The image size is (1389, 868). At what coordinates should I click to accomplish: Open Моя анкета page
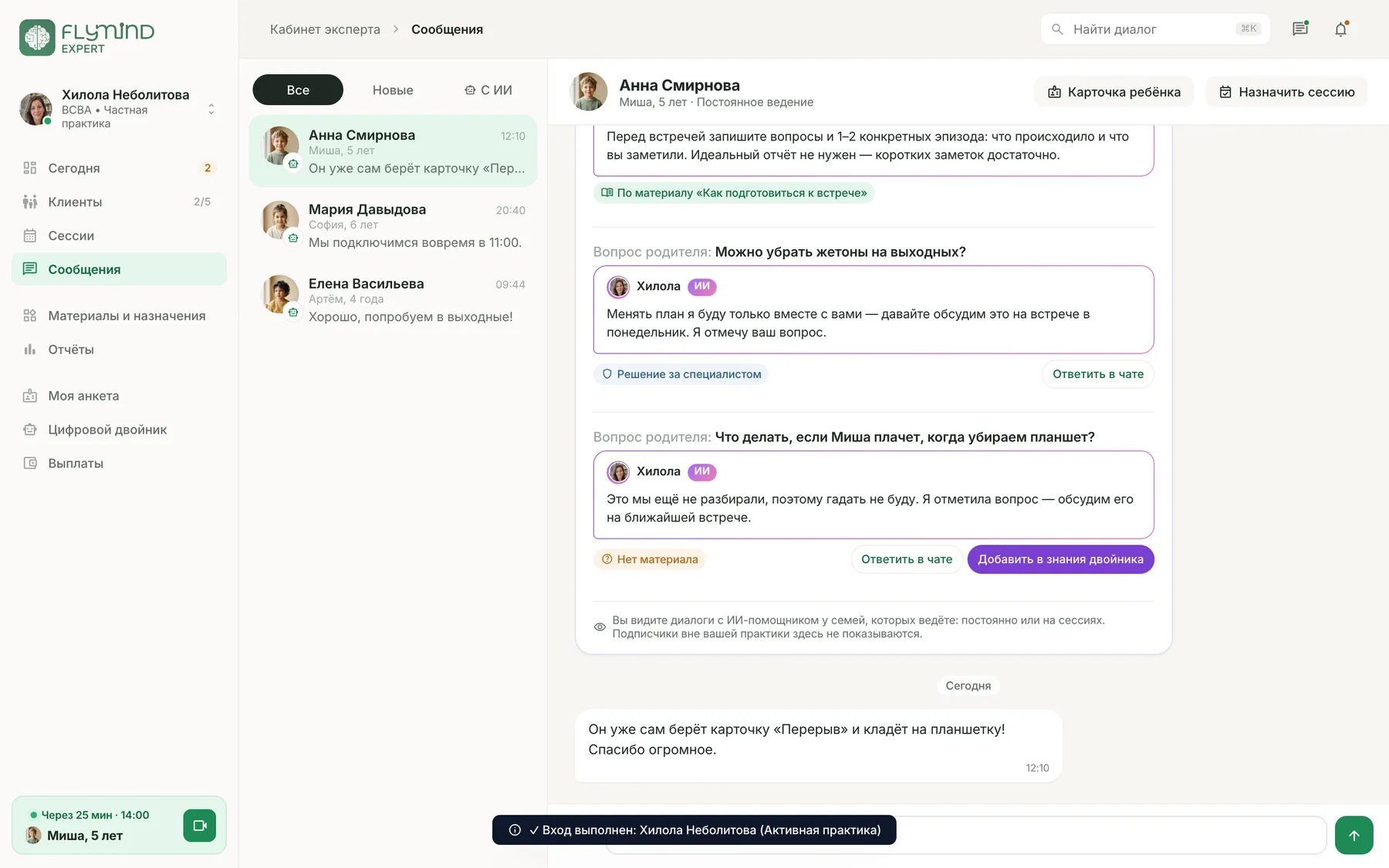(119, 396)
